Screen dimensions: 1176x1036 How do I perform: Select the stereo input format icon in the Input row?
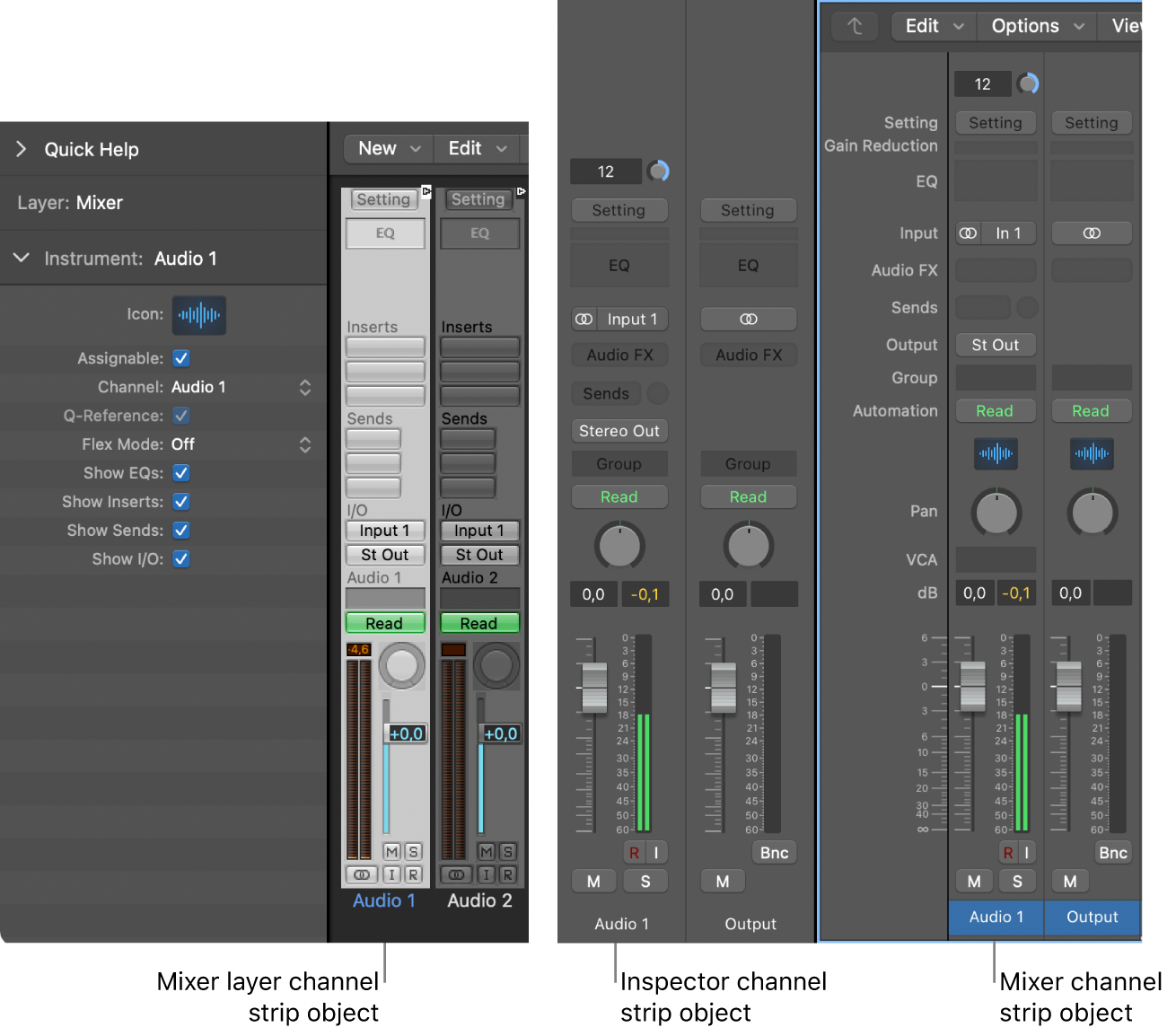[x=968, y=233]
